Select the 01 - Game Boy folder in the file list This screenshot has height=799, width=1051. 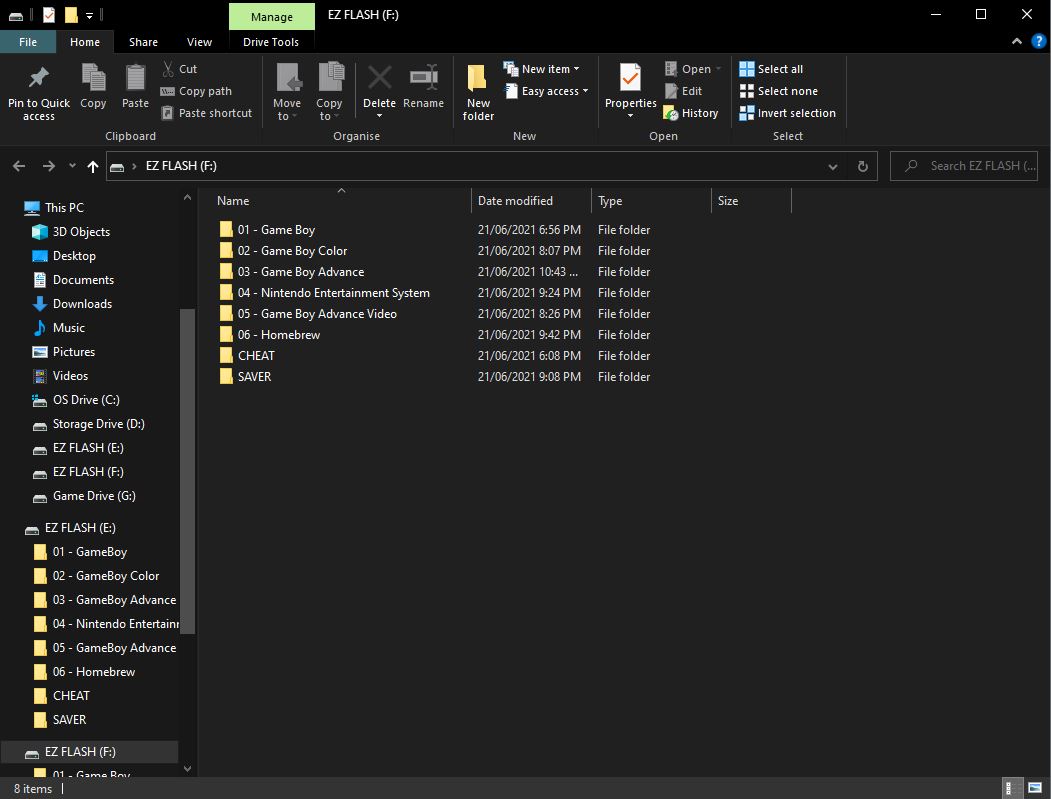pos(267,229)
